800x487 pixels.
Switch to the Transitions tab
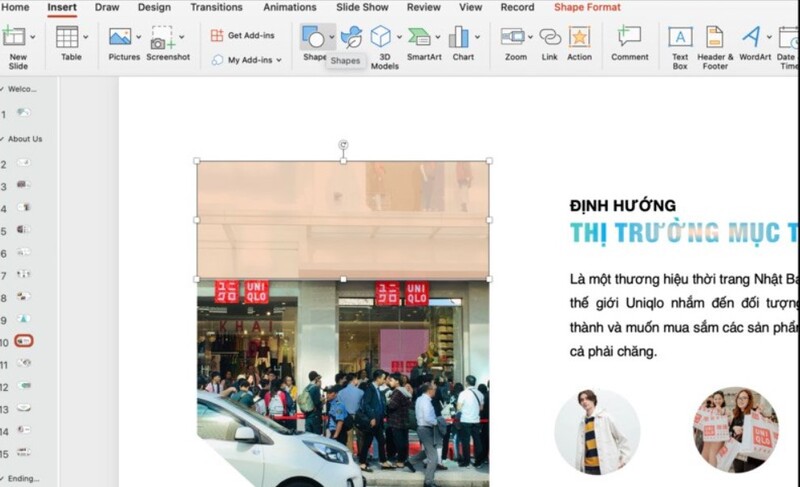click(216, 7)
